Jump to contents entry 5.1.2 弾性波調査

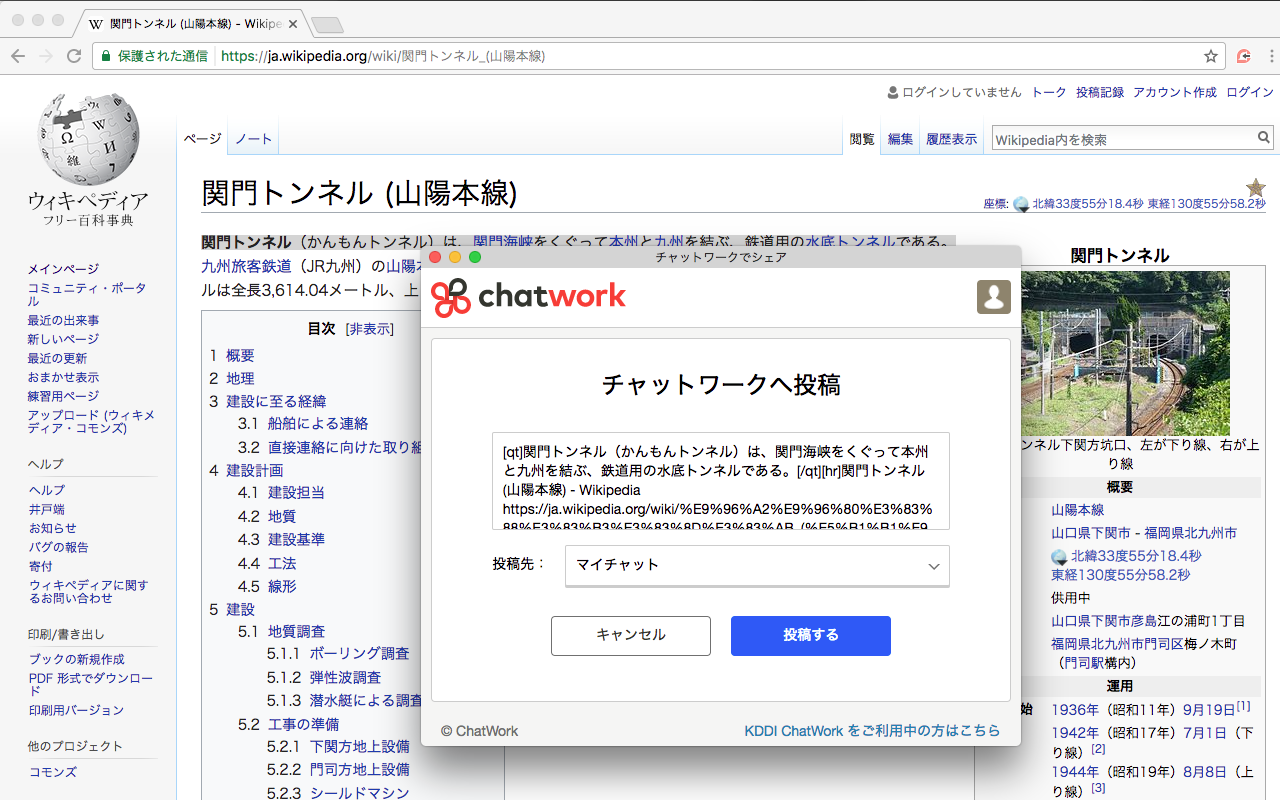(324, 677)
